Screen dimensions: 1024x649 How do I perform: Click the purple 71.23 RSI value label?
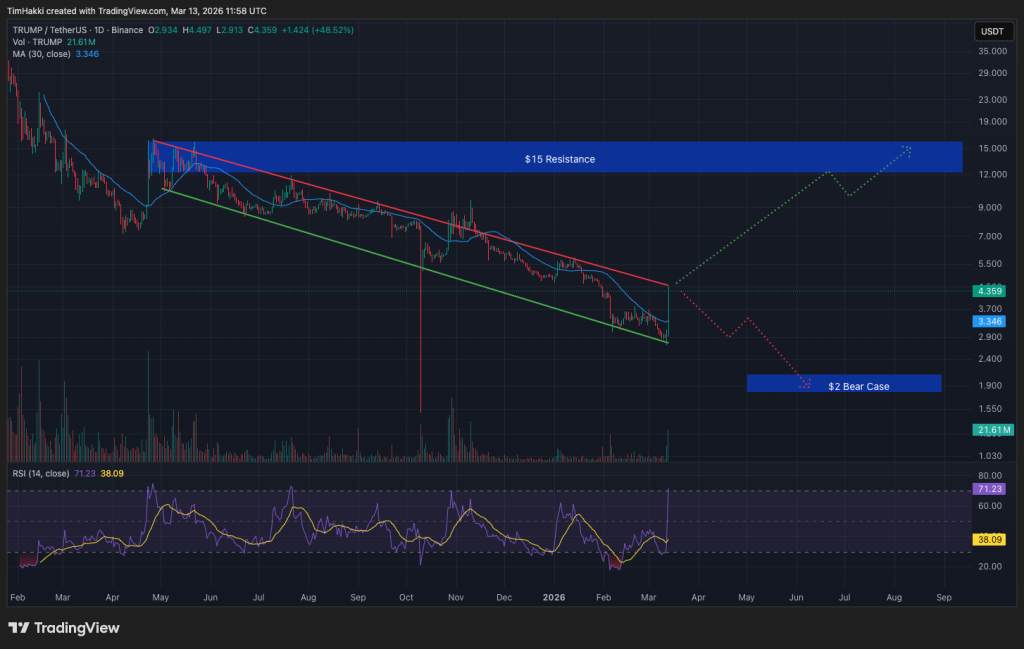(x=992, y=489)
